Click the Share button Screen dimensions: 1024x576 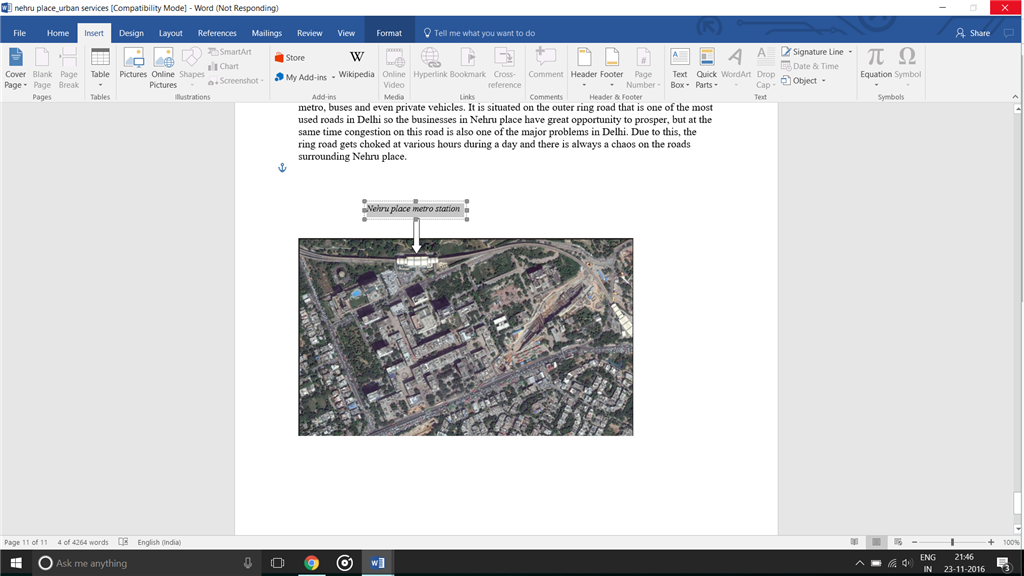[973, 33]
